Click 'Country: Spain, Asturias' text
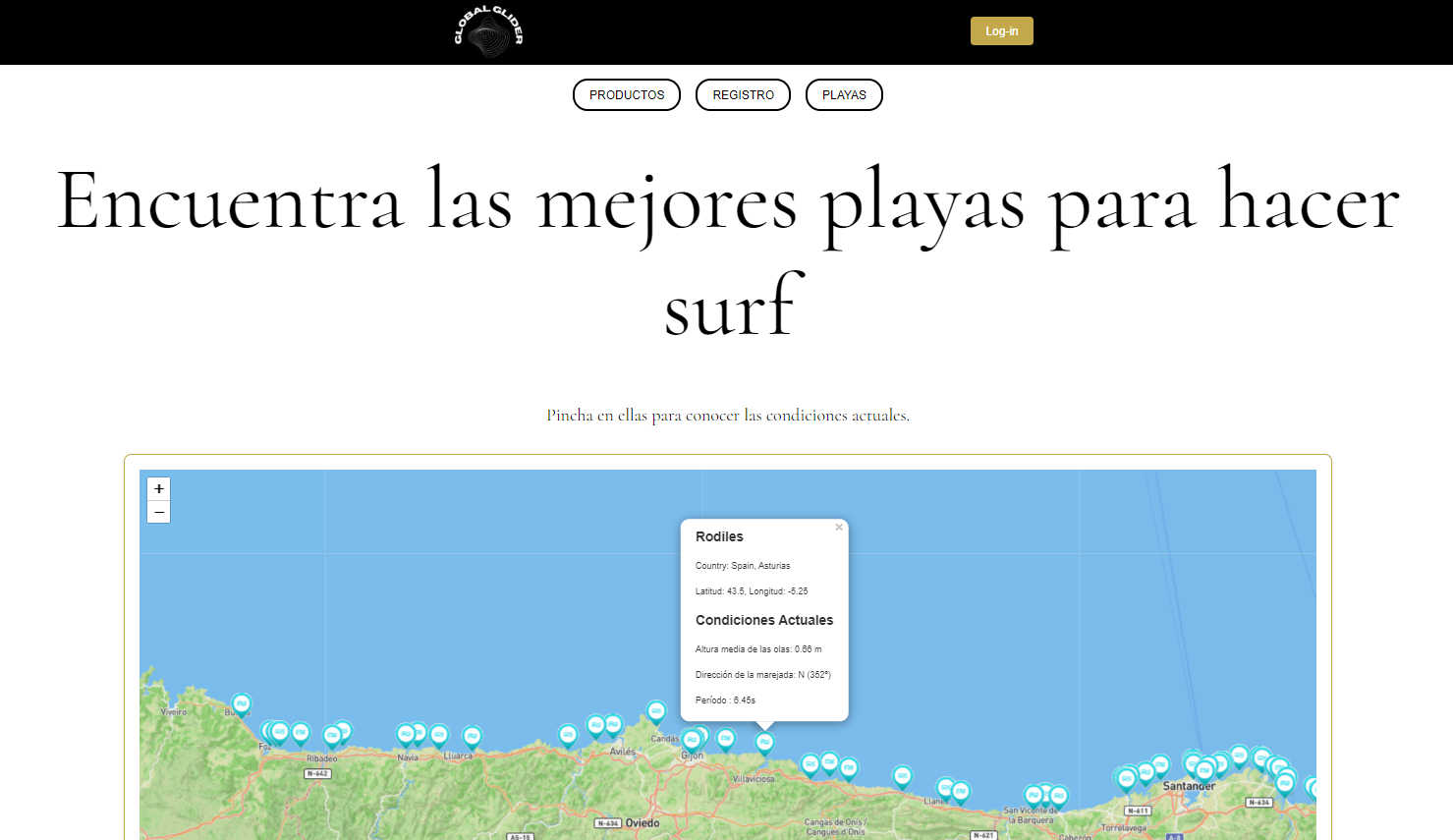The image size is (1453, 840). [x=743, y=566]
